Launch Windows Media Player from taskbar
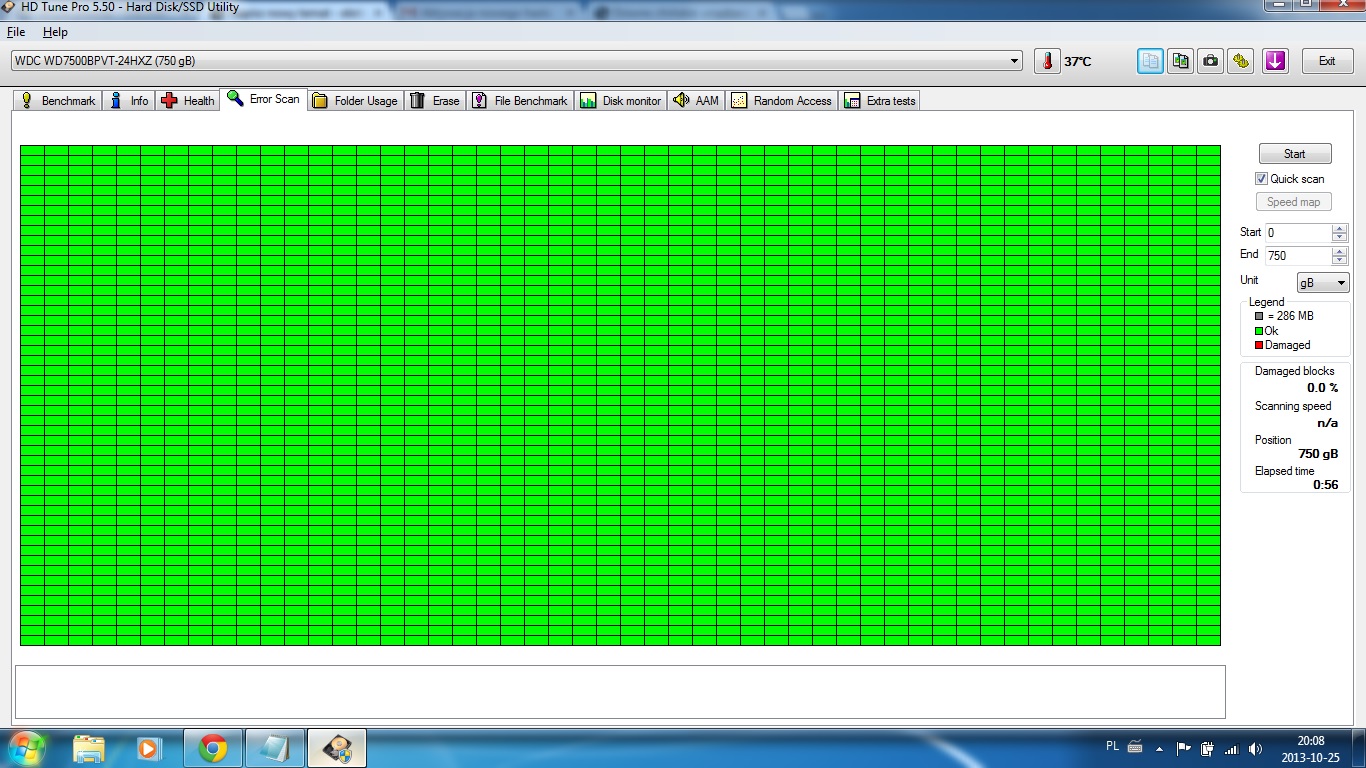Image resolution: width=1366 pixels, height=768 pixels. tap(148, 748)
